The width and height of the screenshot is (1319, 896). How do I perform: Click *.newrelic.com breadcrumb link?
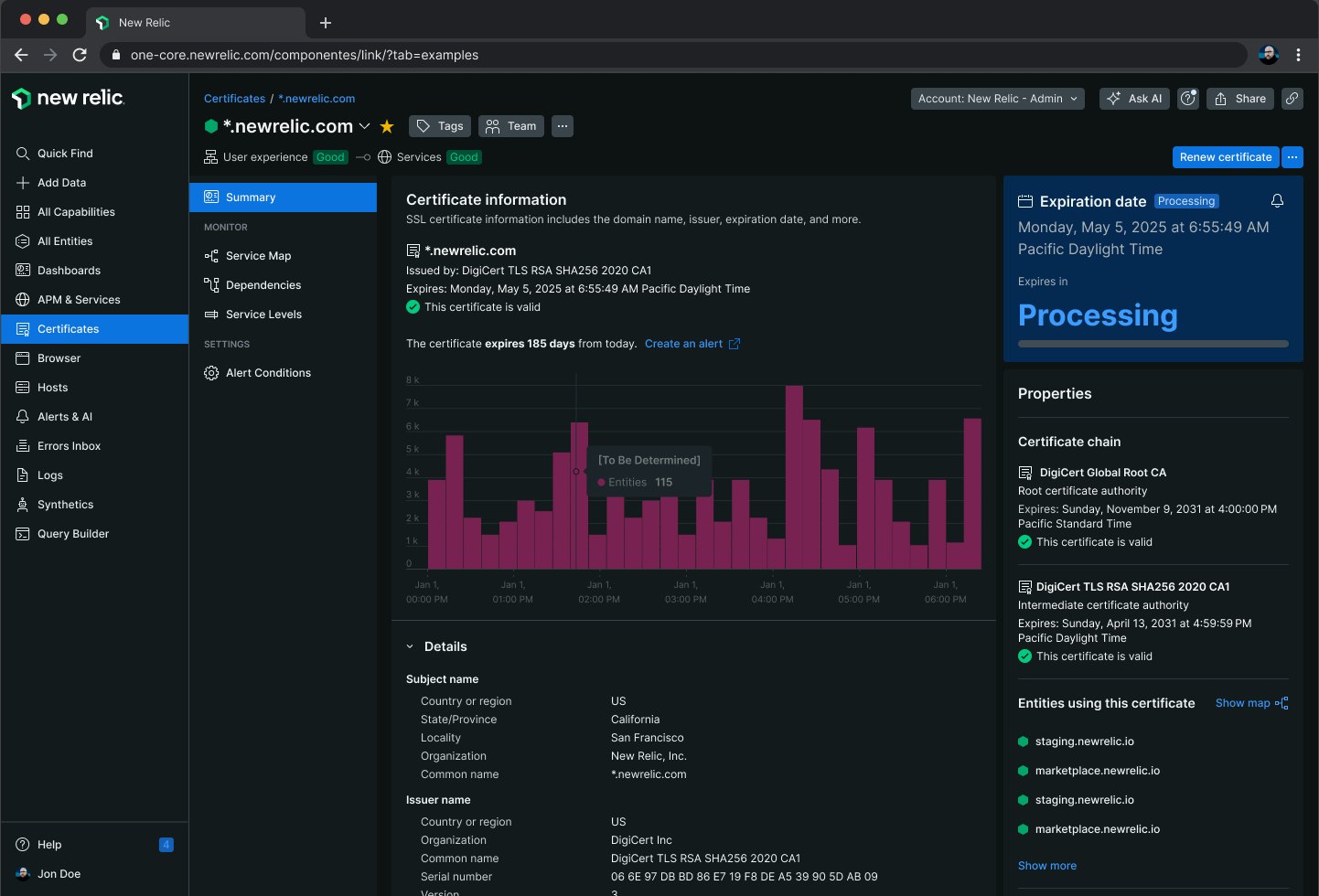pos(316,99)
